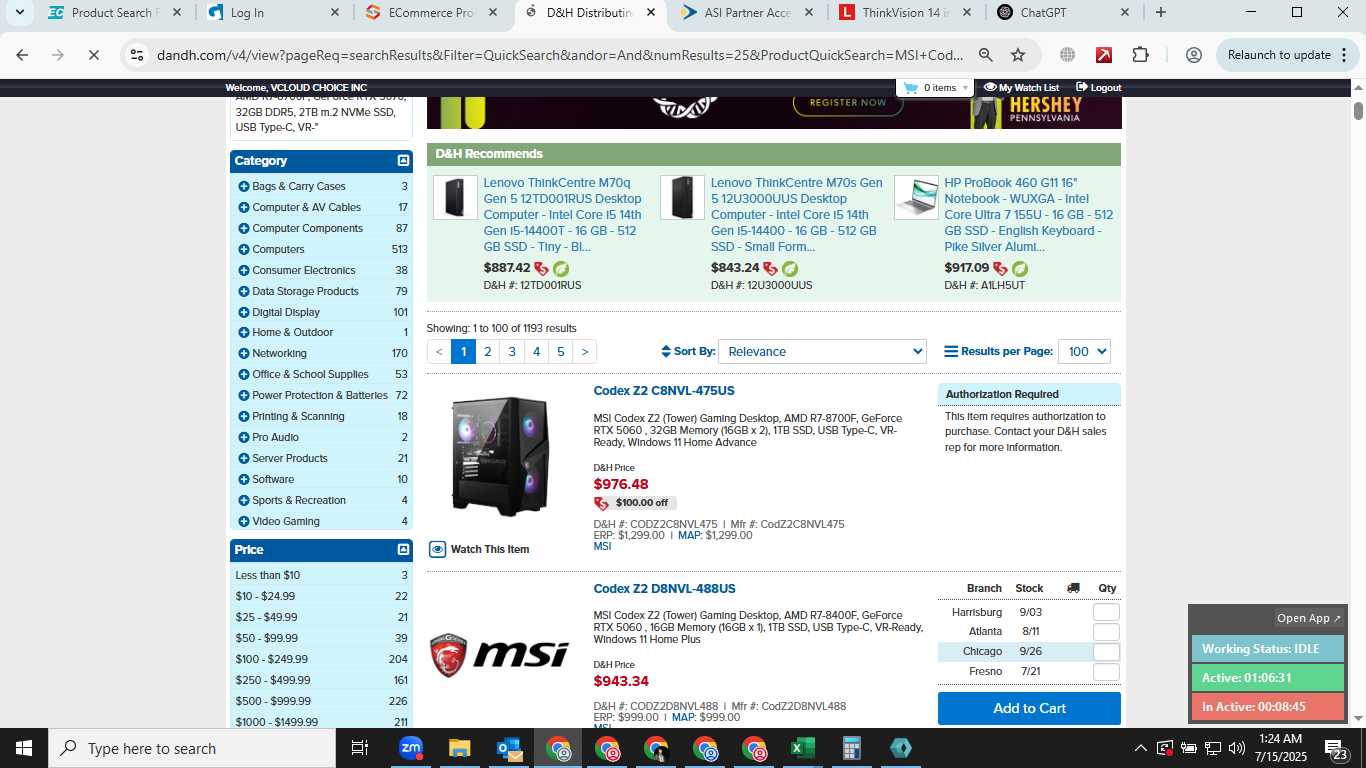Click the Codex Z2 gaming desktop thumbnail

click(499, 456)
